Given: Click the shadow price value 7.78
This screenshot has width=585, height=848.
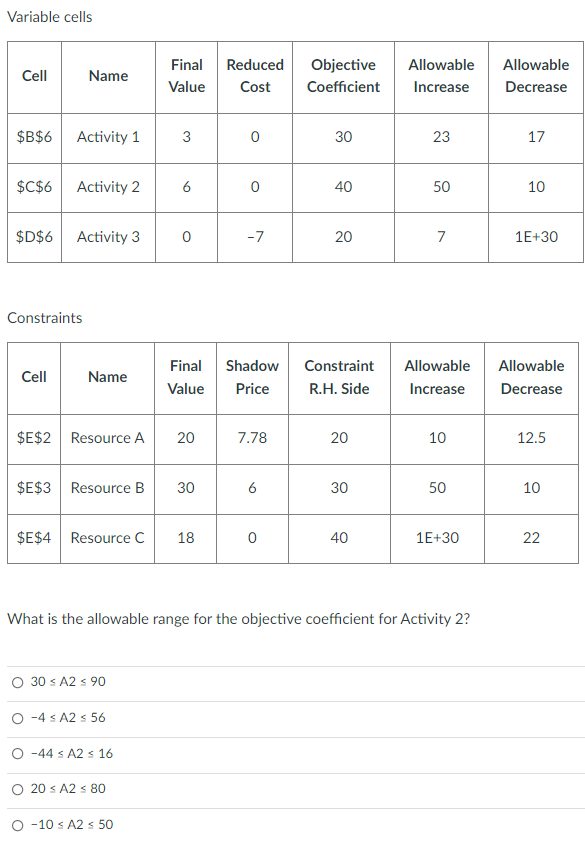Looking at the screenshot, I should pos(252,438).
